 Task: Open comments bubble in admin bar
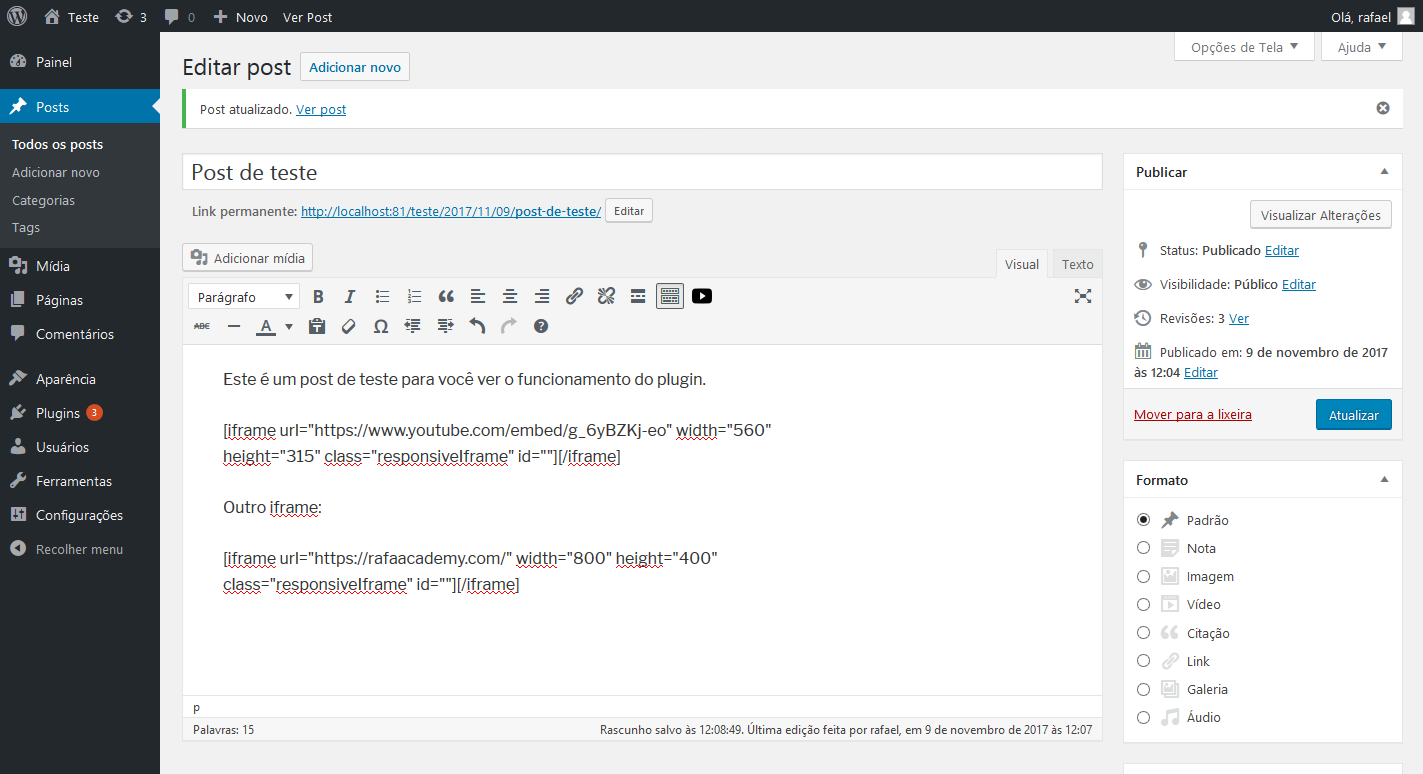point(179,17)
